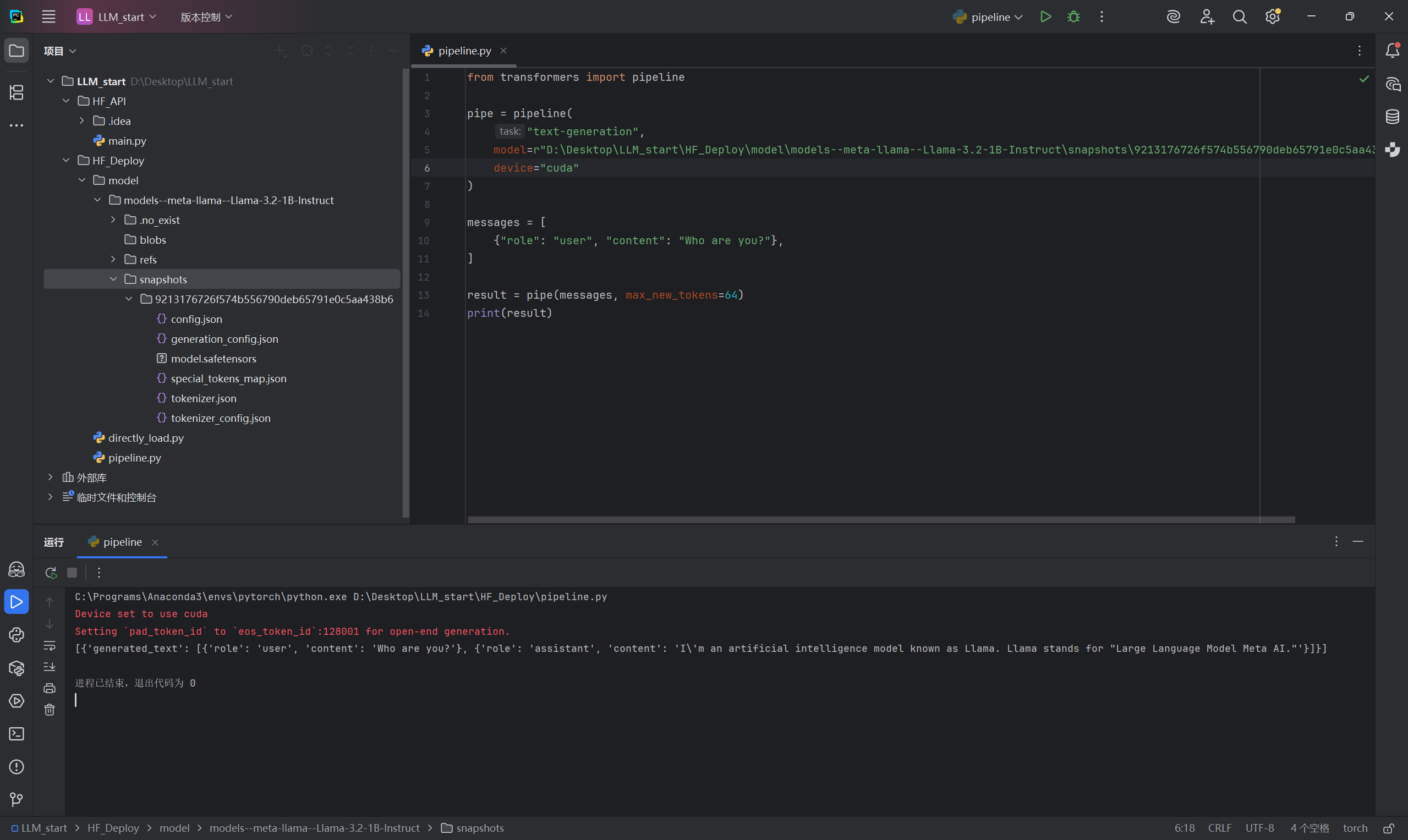This screenshot has width=1408, height=840.
Task: Open the LLM_start project dropdown
Action: click(117, 17)
